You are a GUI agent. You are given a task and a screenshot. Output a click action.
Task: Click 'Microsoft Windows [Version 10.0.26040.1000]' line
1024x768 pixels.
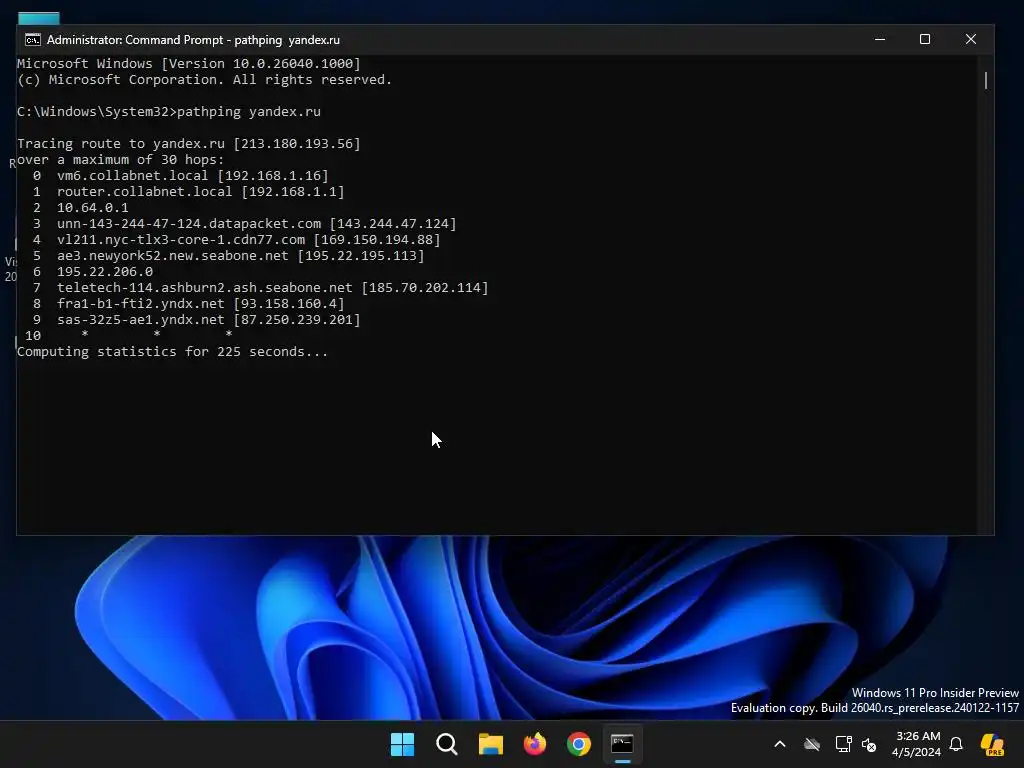click(x=189, y=63)
